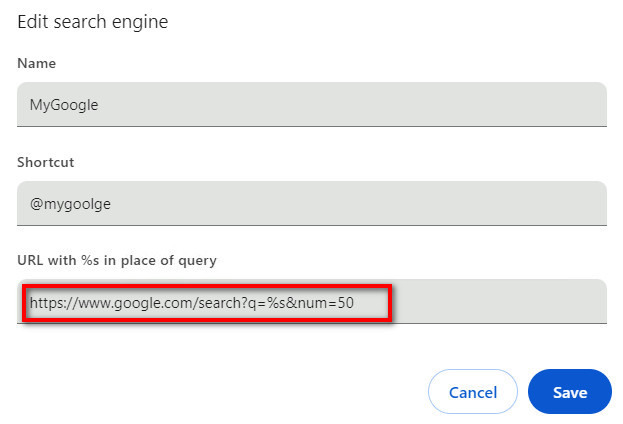Focus the Name field containing MyGoogle
This screenshot has height=424, width=623.
[312, 105]
